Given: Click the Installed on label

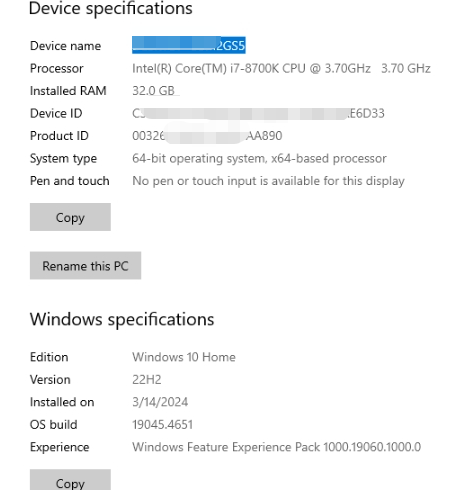Looking at the screenshot, I should [x=62, y=402].
